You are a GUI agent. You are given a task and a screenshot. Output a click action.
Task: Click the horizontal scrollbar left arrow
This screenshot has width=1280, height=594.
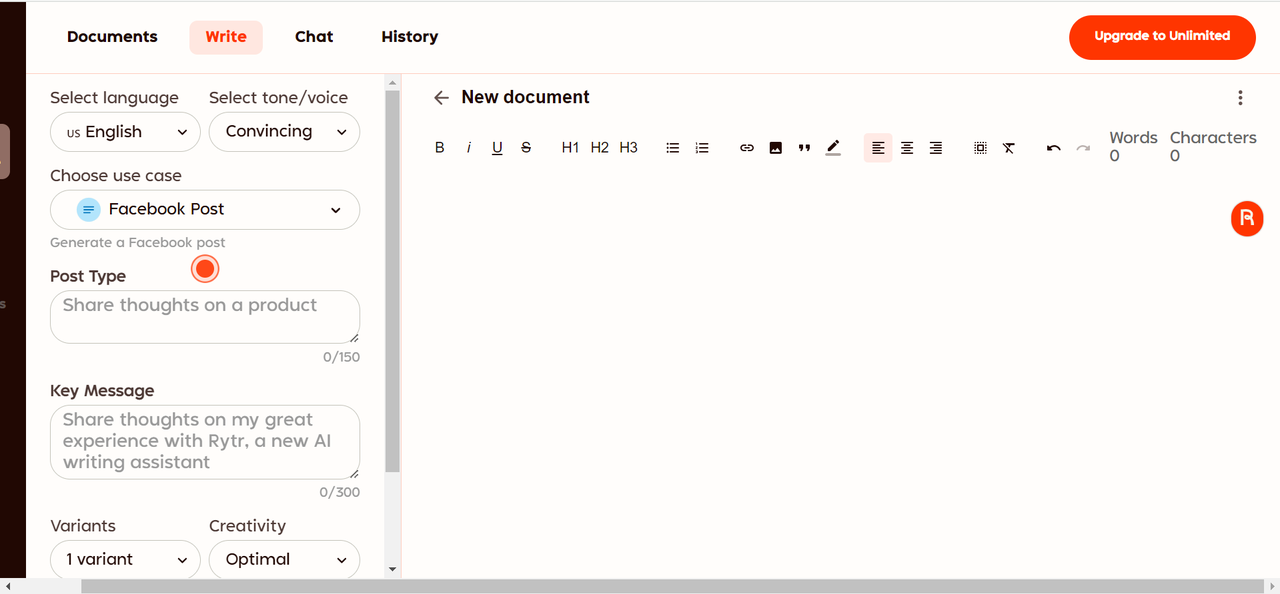(x=8, y=586)
